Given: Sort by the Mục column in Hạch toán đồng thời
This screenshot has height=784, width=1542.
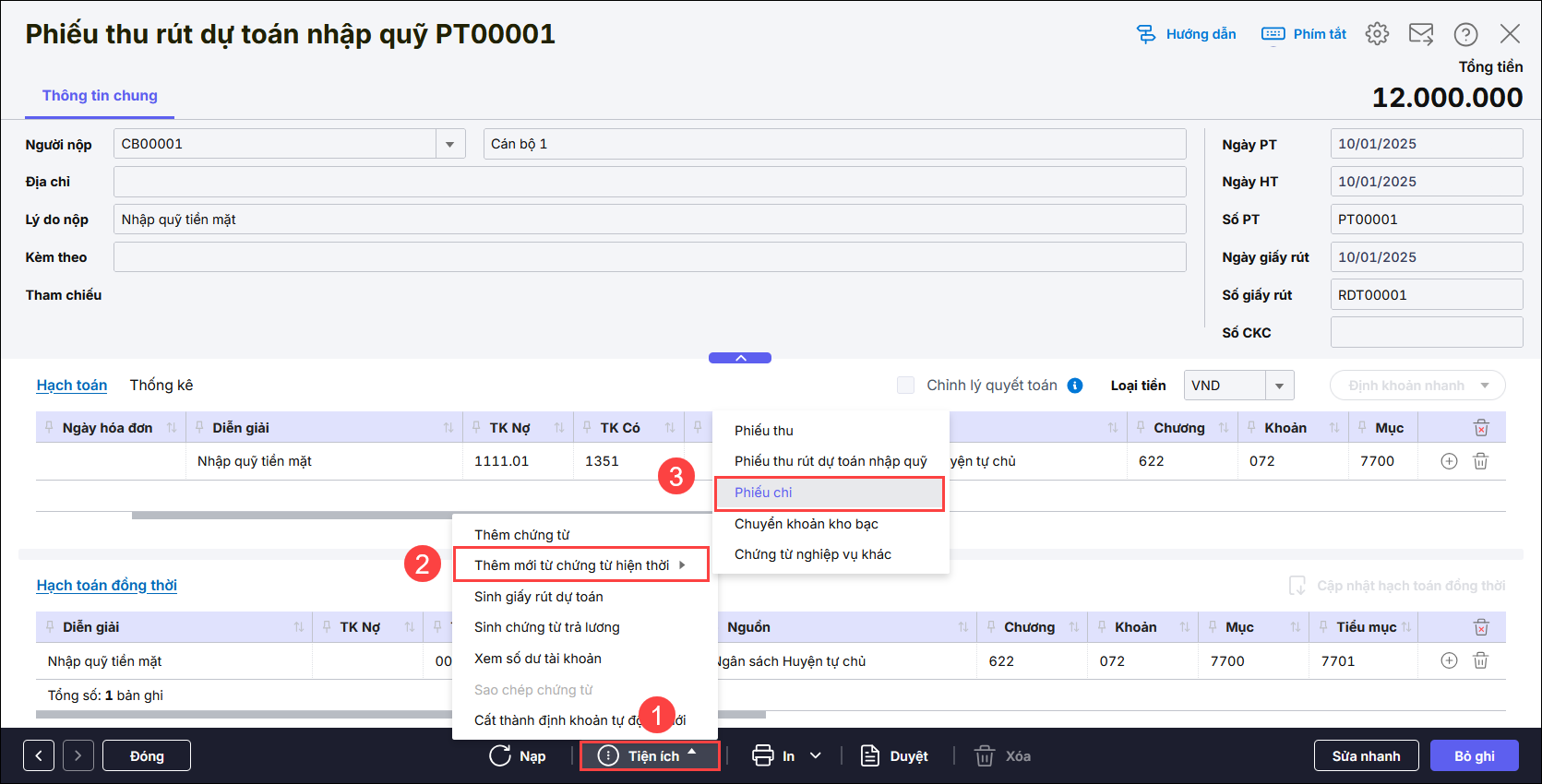Looking at the screenshot, I should (1296, 627).
